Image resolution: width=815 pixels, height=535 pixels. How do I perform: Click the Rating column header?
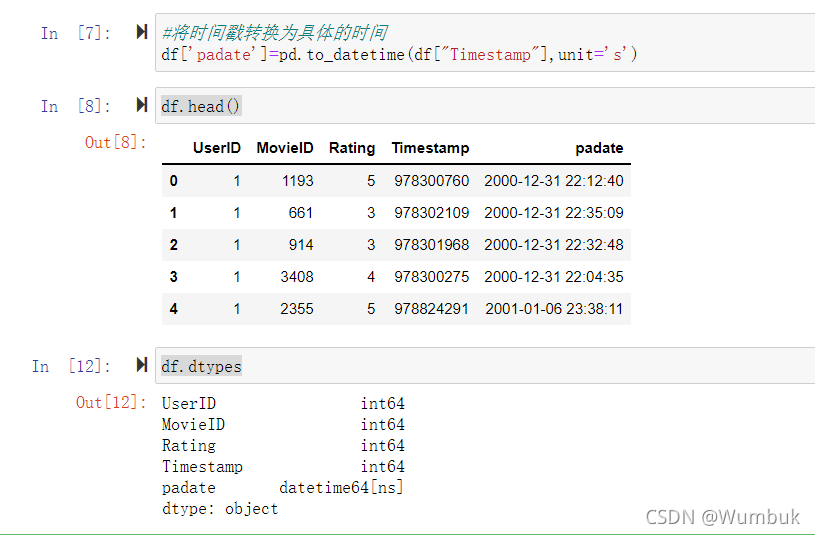(x=352, y=148)
